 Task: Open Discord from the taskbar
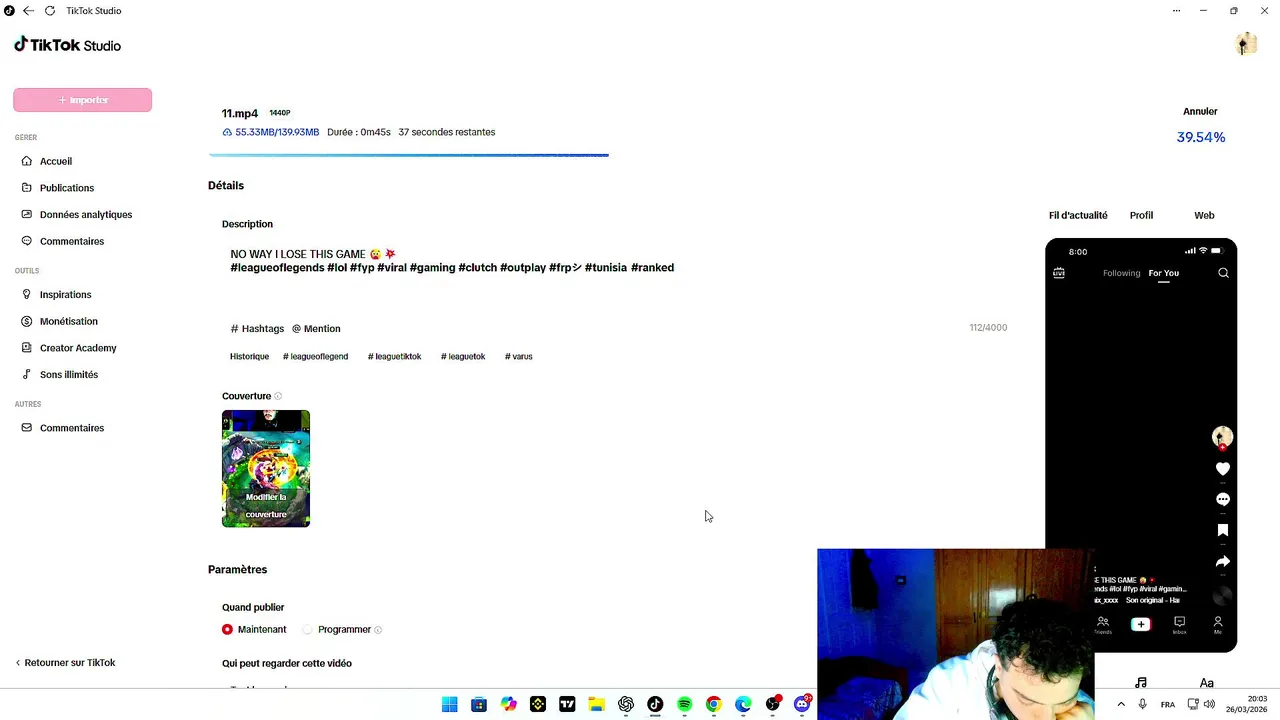tap(802, 704)
